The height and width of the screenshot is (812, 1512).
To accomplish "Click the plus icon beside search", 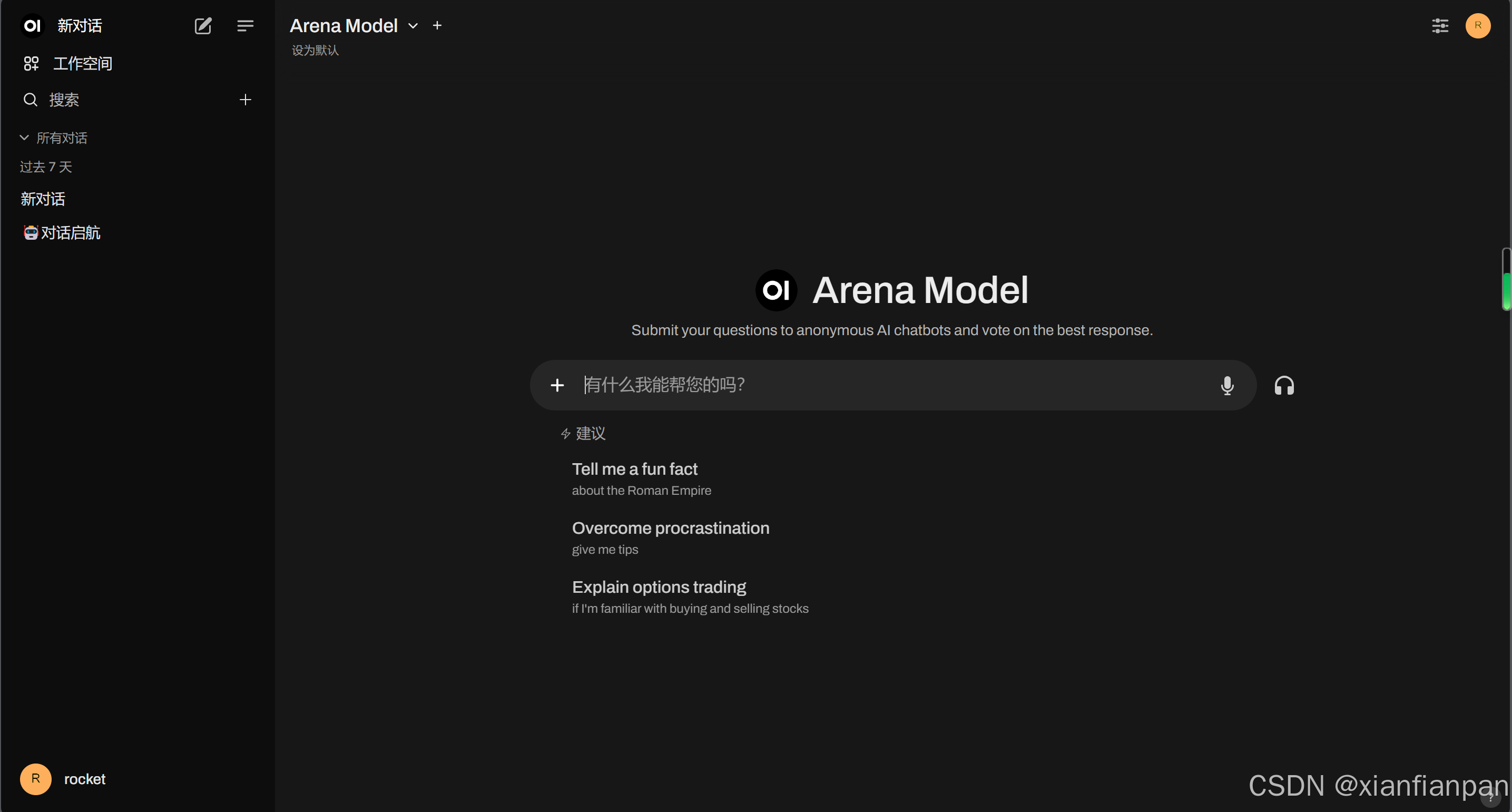I will 246,100.
